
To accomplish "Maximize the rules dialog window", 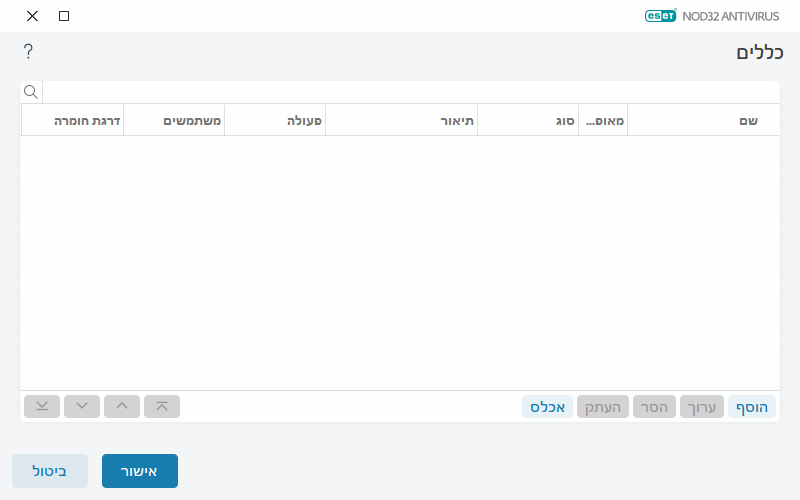I will click(64, 16).
